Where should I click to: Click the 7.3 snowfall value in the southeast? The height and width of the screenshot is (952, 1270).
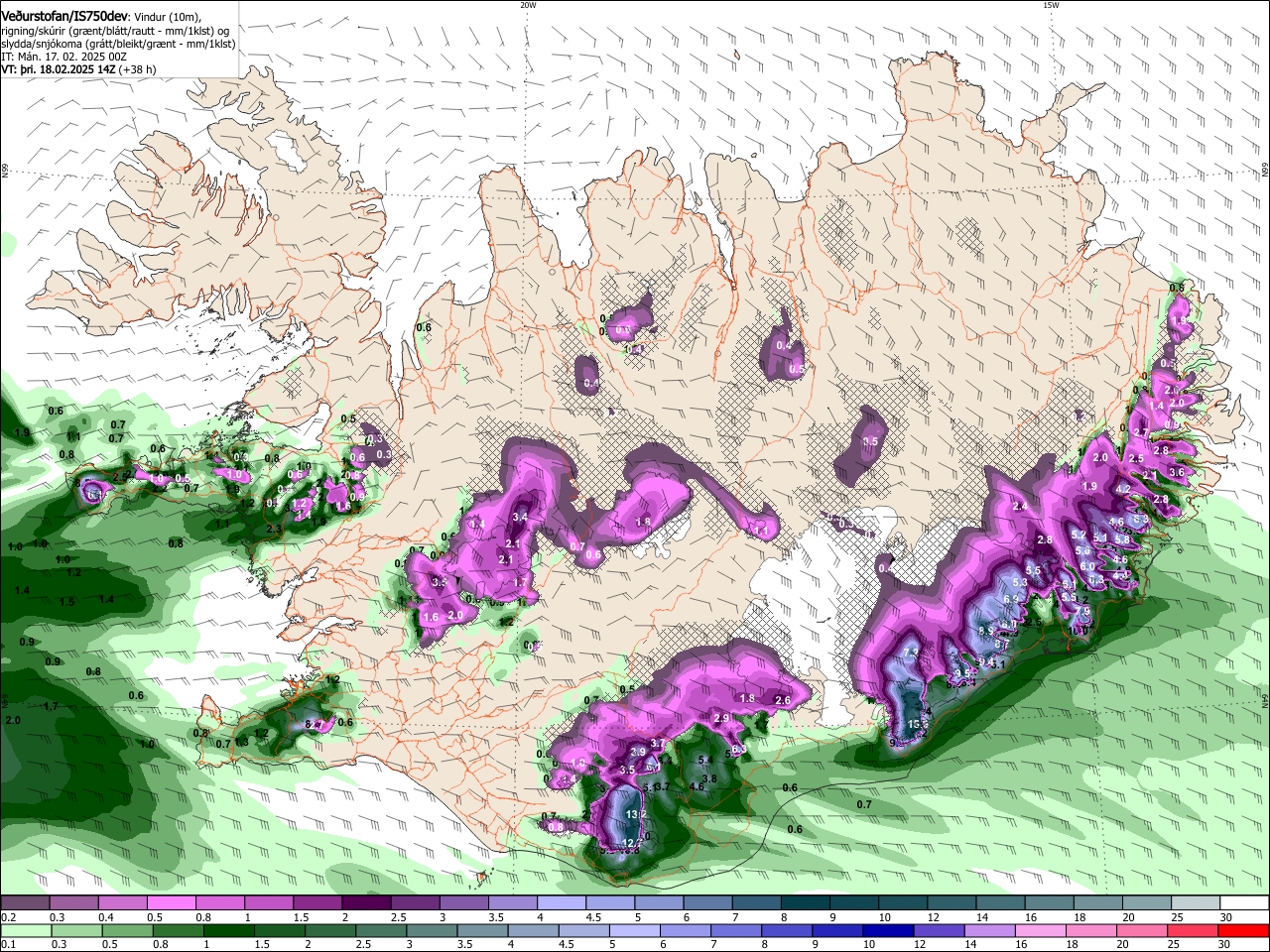912,651
